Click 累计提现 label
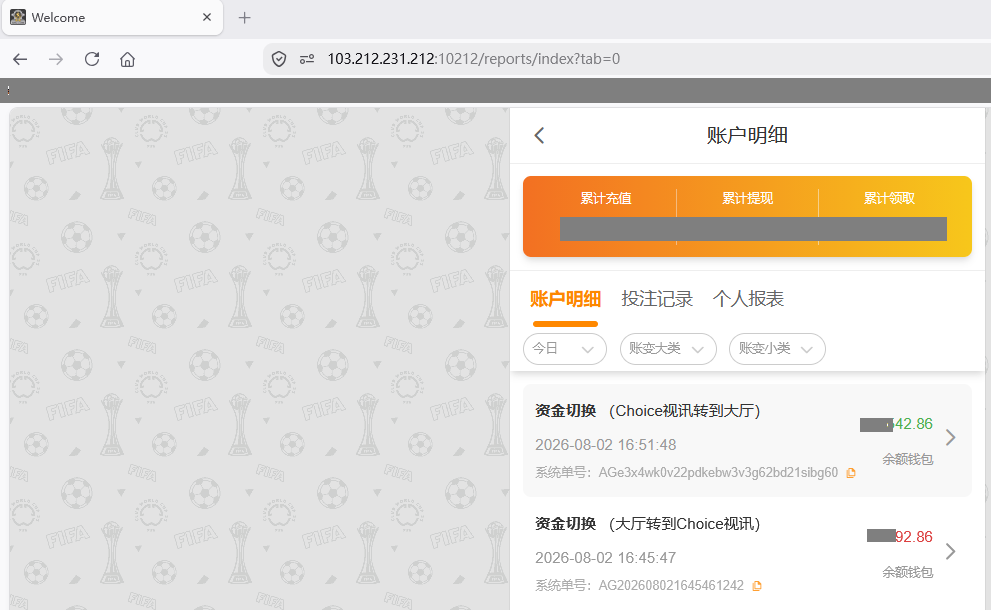 pos(748,198)
